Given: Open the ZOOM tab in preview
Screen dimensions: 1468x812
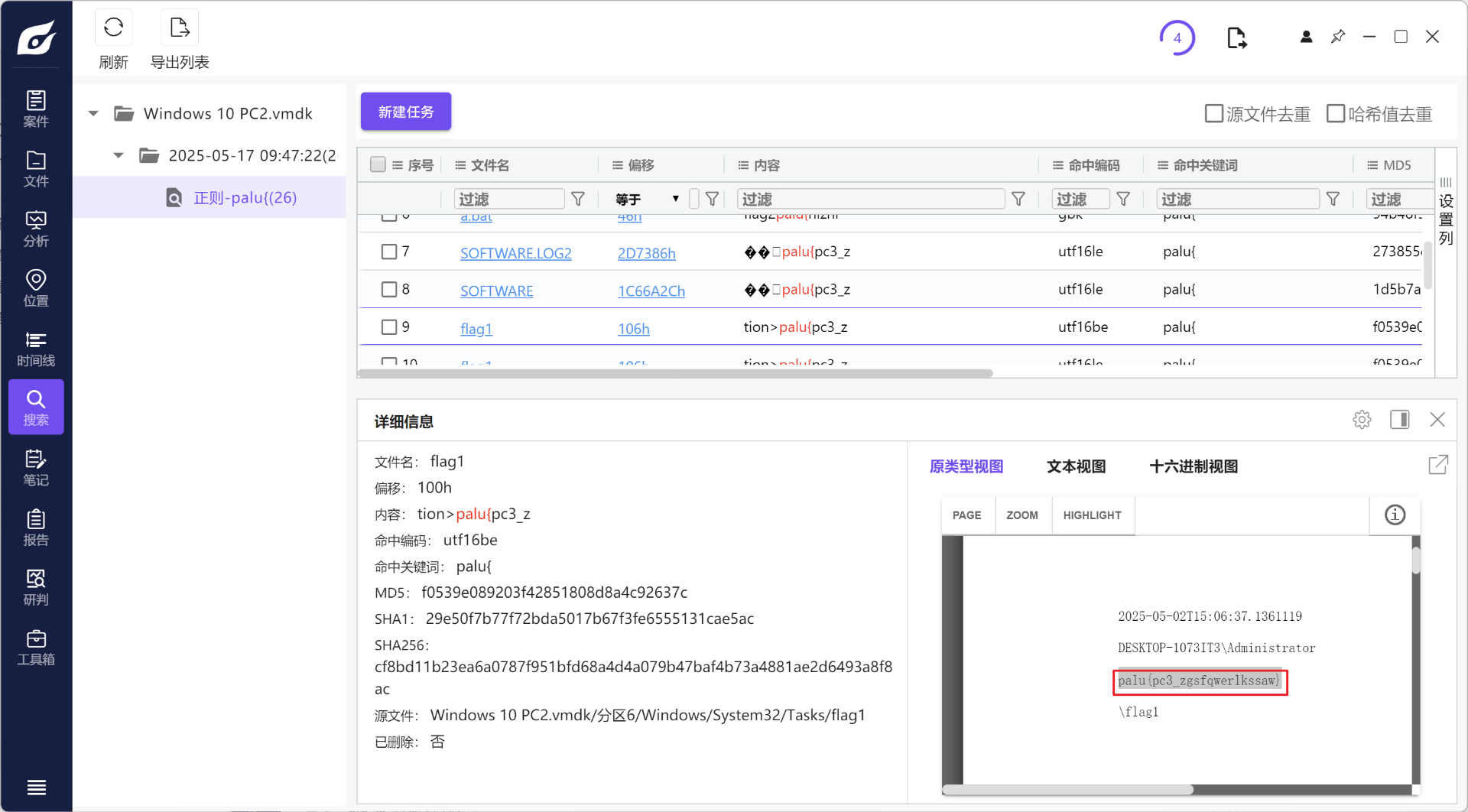Looking at the screenshot, I should pyautogui.click(x=1022, y=515).
